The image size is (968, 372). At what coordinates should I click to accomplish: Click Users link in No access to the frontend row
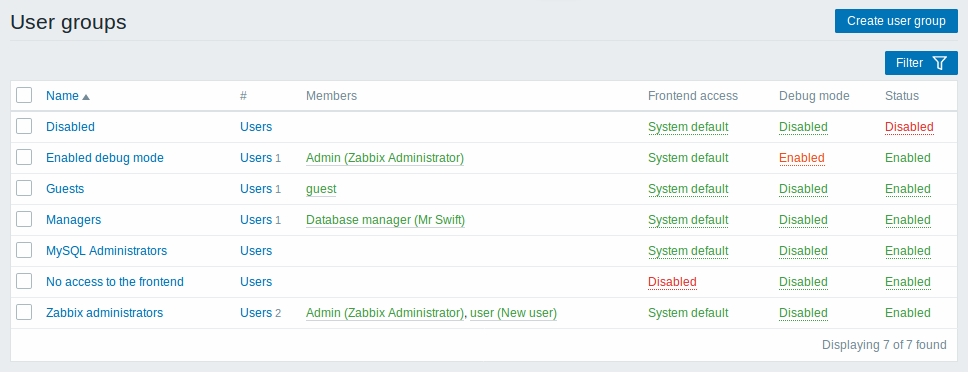(256, 281)
